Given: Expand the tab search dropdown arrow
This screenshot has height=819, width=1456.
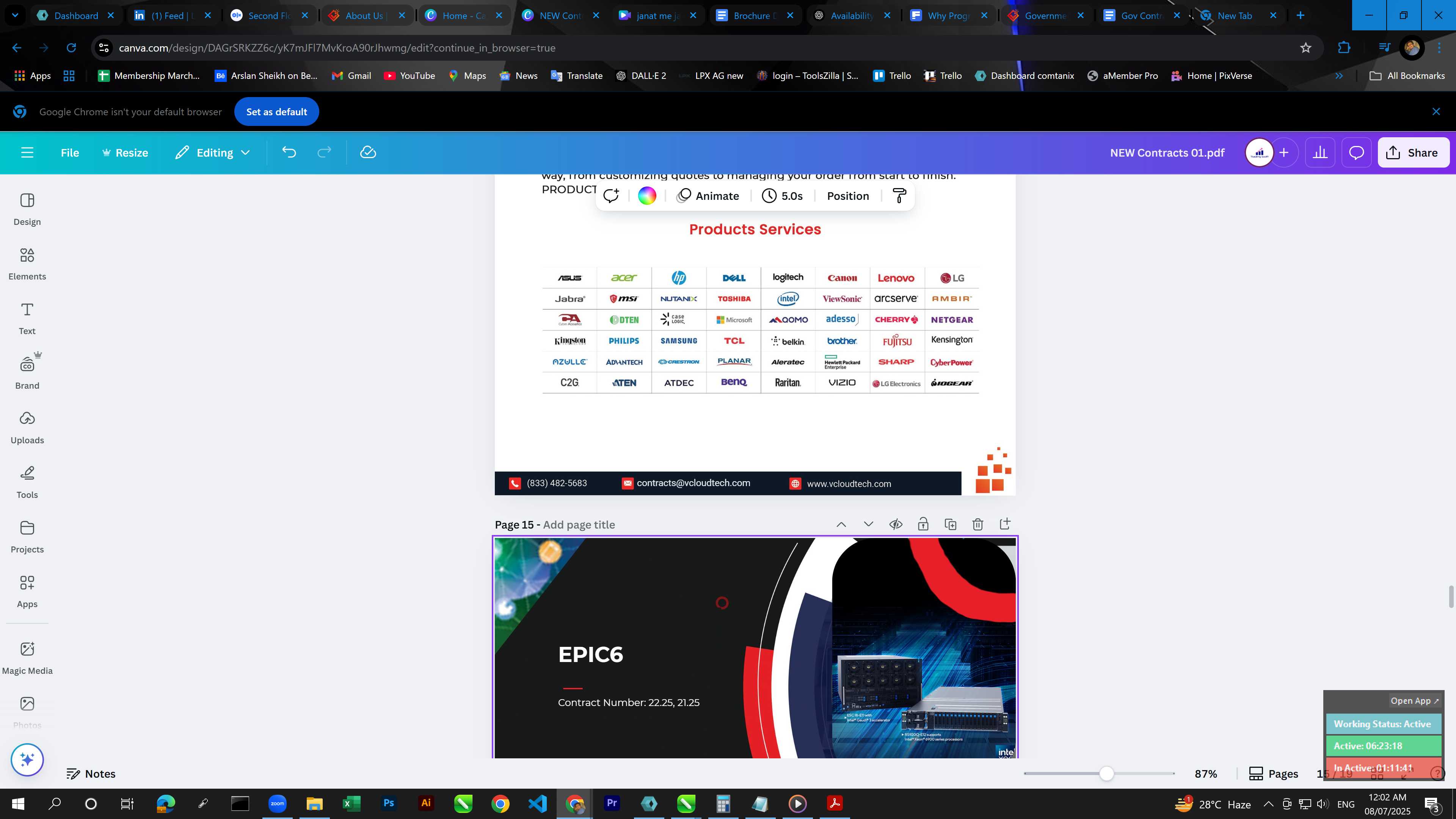Looking at the screenshot, I should [15, 15].
